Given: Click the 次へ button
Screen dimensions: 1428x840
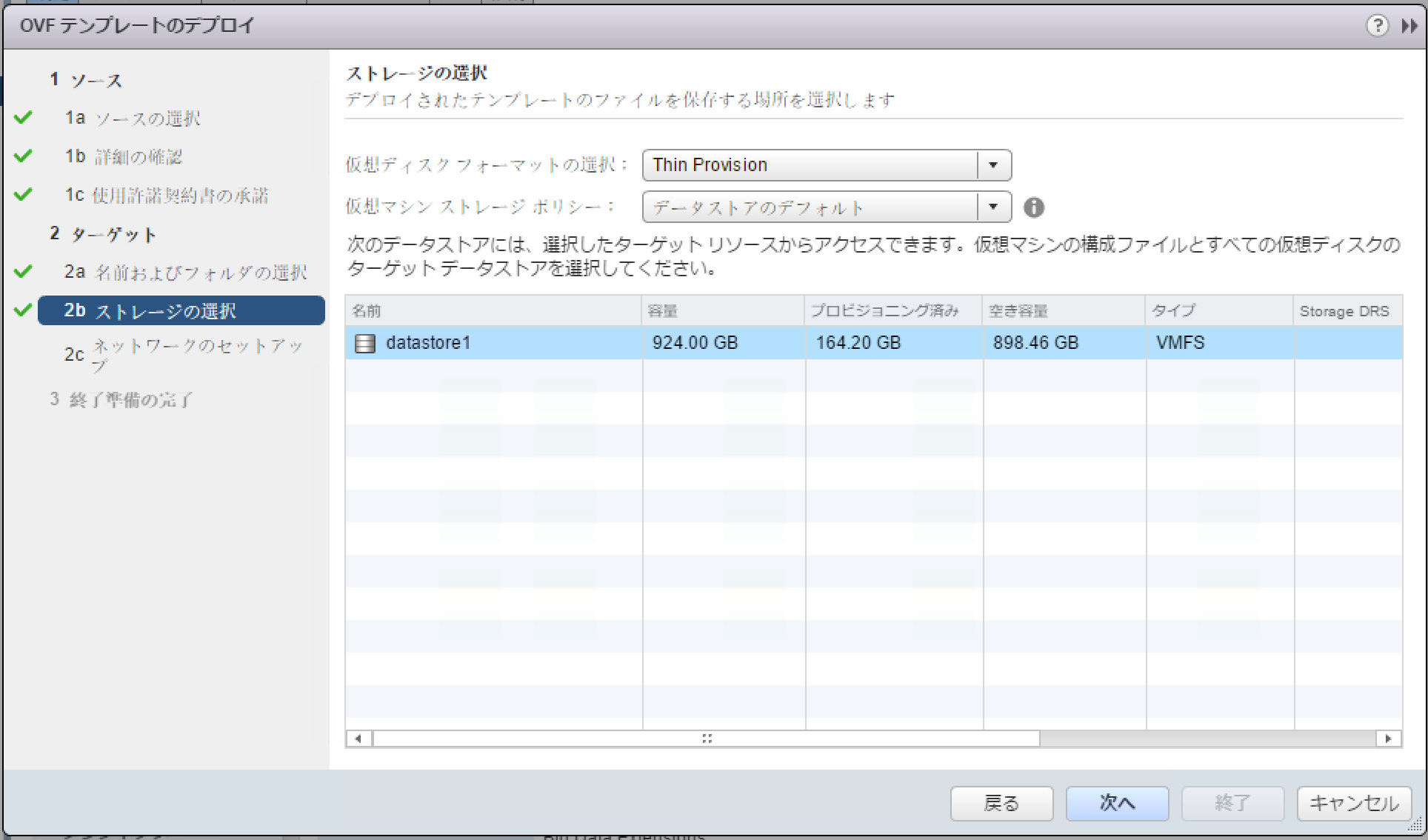Looking at the screenshot, I should (x=1117, y=803).
